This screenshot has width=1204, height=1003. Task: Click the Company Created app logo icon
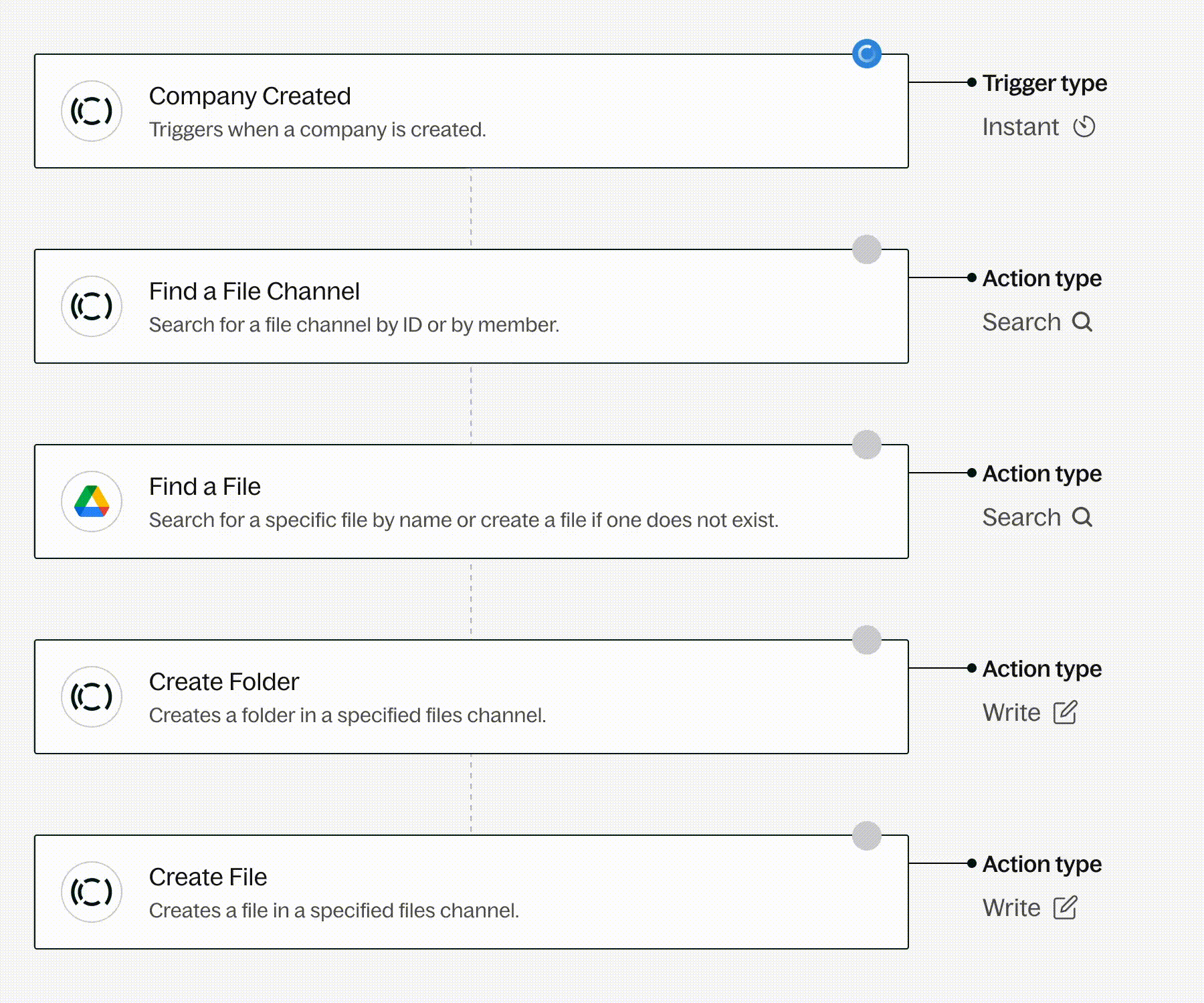(92, 111)
